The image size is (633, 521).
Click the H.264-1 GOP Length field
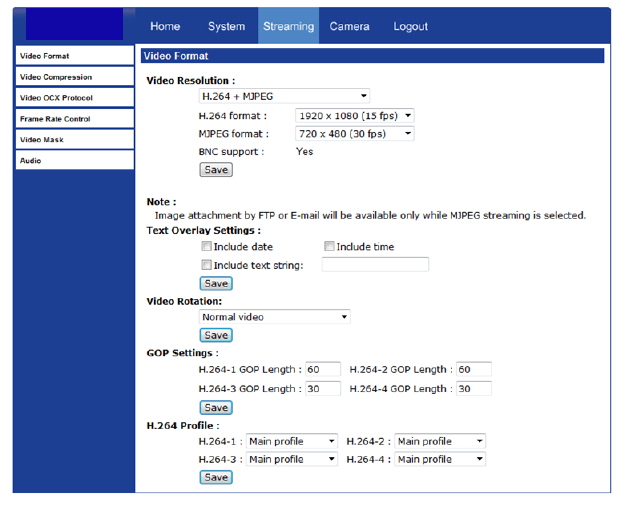point(322,370)
